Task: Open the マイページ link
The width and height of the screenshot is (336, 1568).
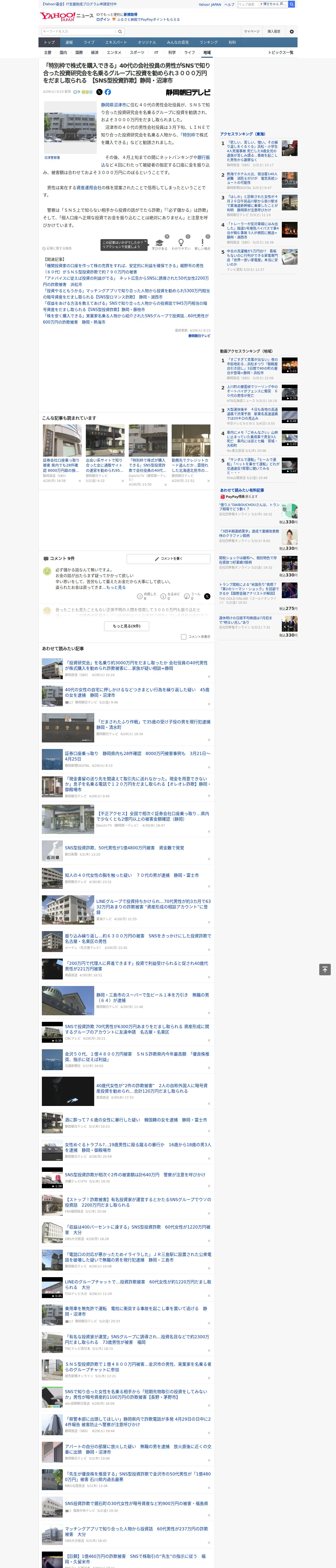Action: click(251, 32)
